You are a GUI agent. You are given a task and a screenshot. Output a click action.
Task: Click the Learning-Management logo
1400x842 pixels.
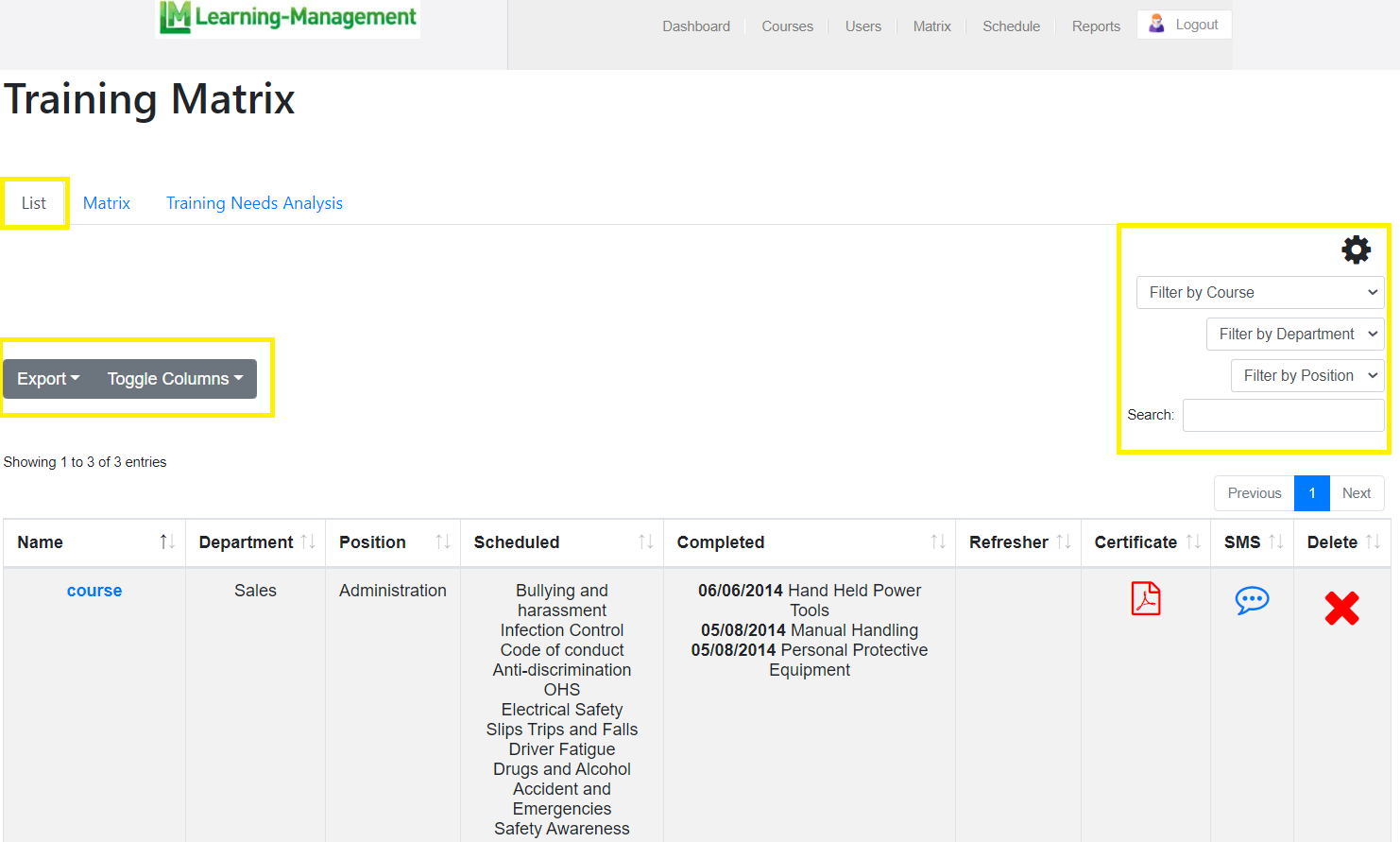point(288,17)
